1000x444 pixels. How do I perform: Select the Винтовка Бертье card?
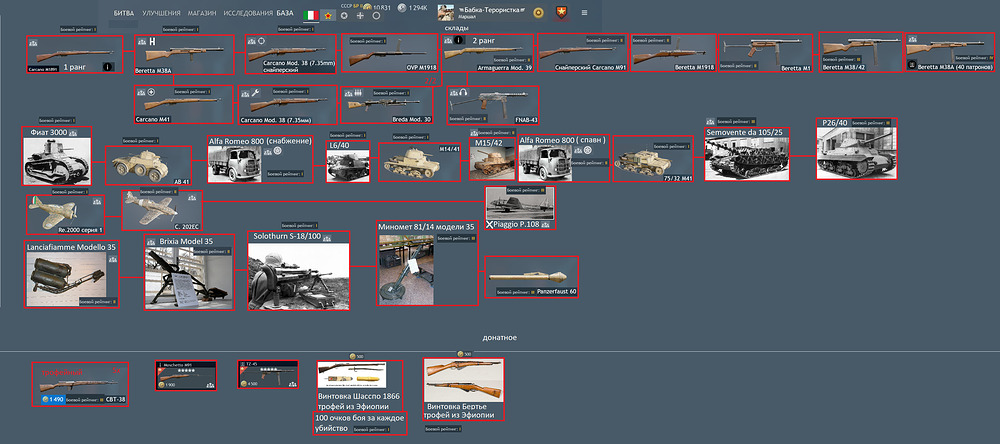point(464,389)
